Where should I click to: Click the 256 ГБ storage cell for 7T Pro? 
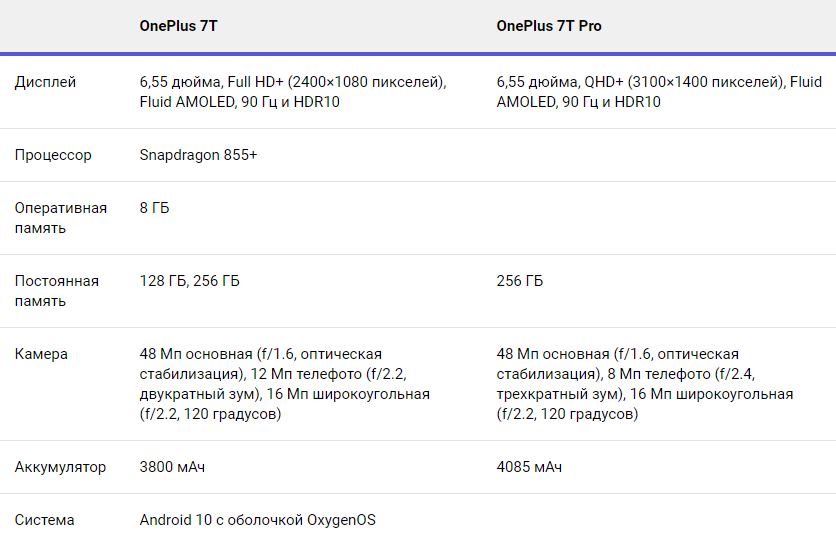pos(520,281)
